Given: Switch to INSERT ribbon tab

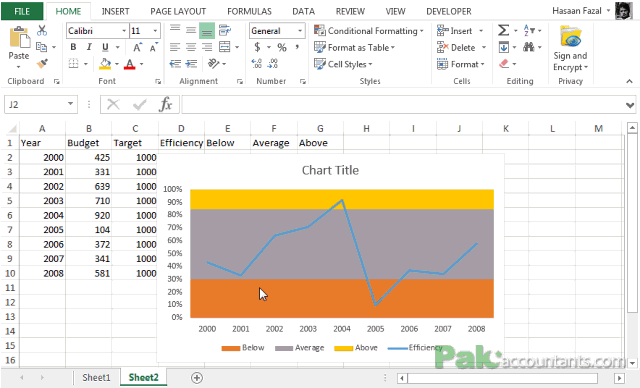Looking at the screenshot, I should click(115, 11).
